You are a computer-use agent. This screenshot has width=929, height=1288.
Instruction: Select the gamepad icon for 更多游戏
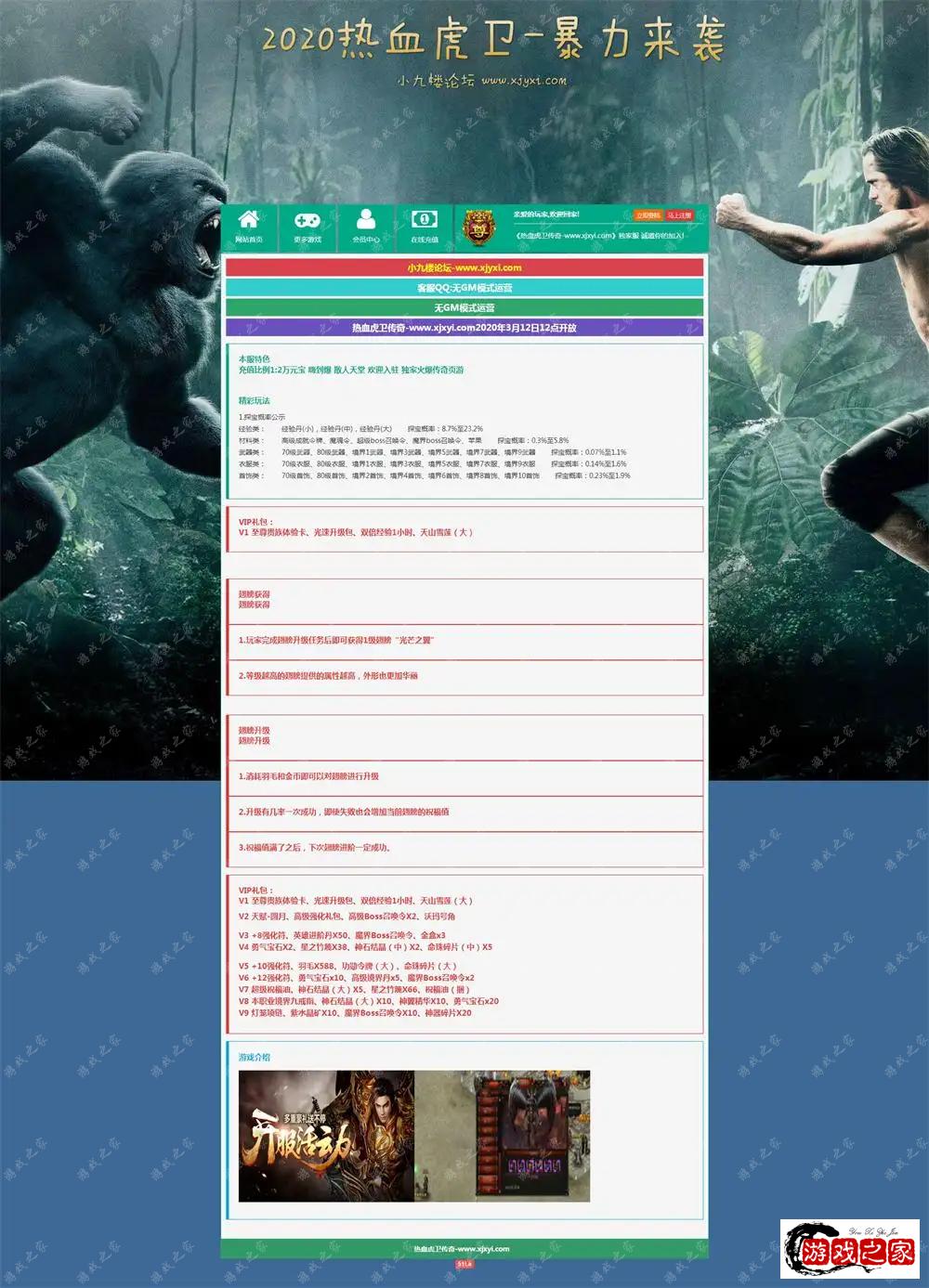pos(307,222)
